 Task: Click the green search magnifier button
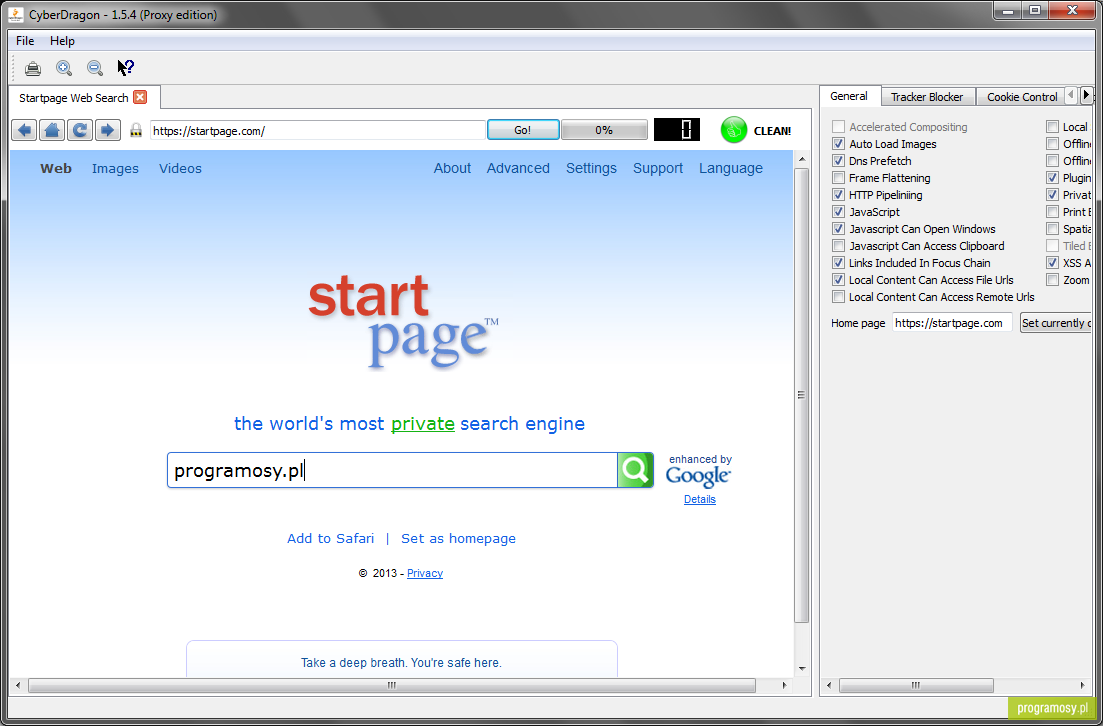point(635,469)
